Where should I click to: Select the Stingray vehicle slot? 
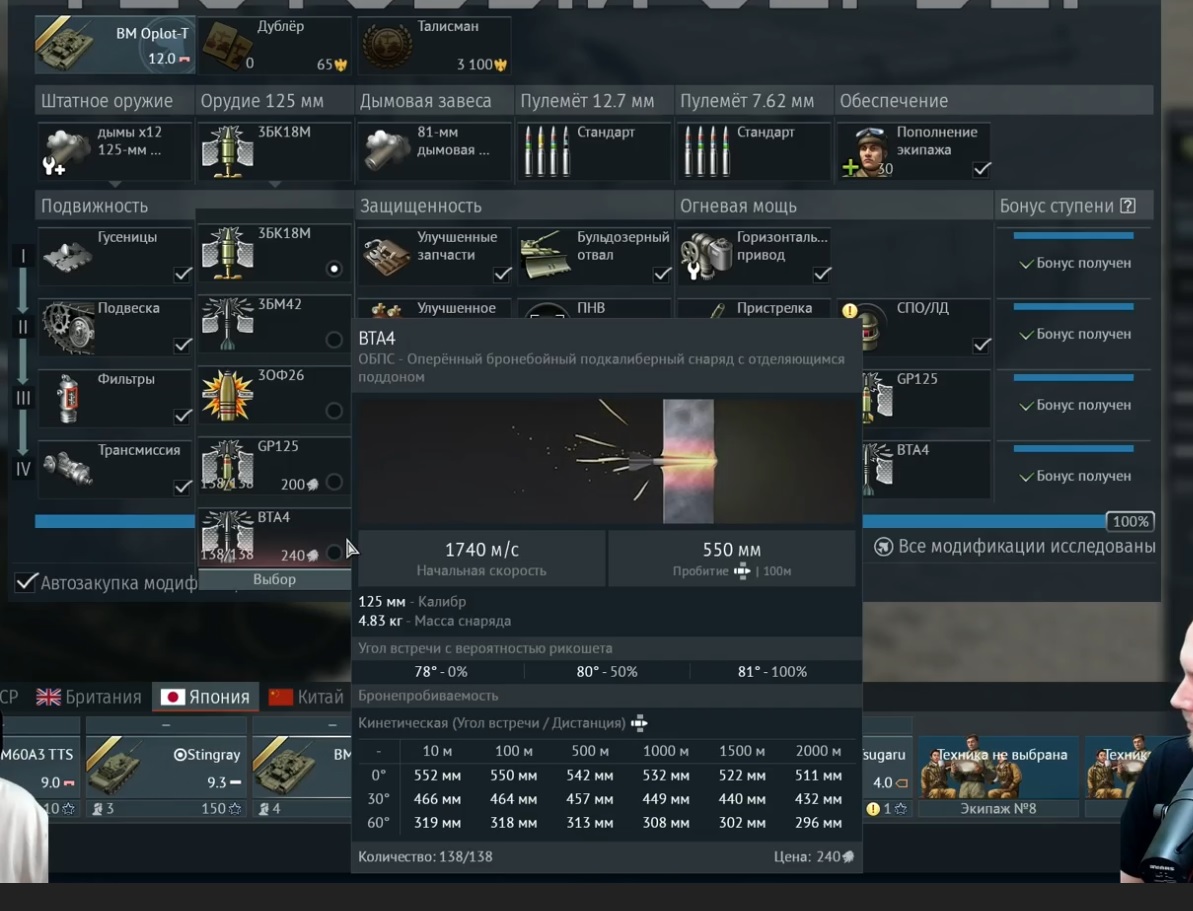pos(165,769)
